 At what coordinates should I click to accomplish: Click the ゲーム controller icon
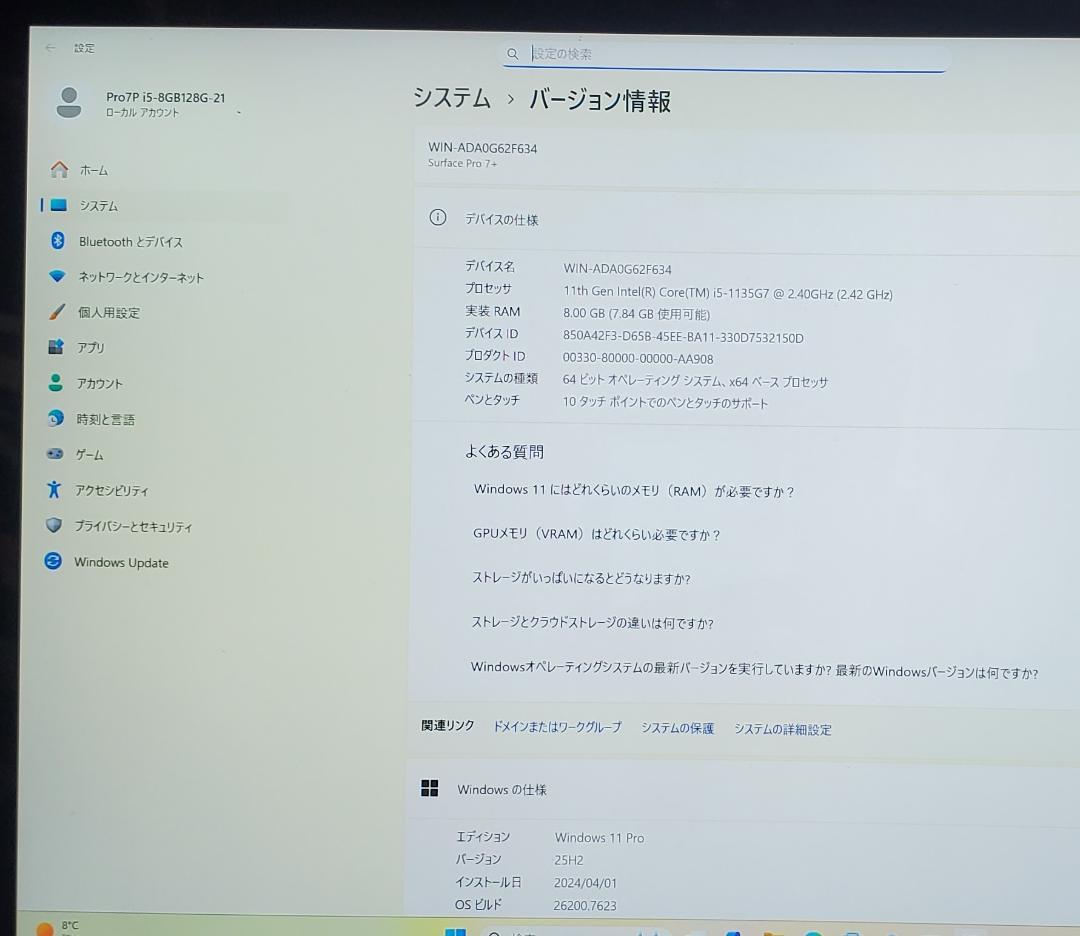pos(54,454)
